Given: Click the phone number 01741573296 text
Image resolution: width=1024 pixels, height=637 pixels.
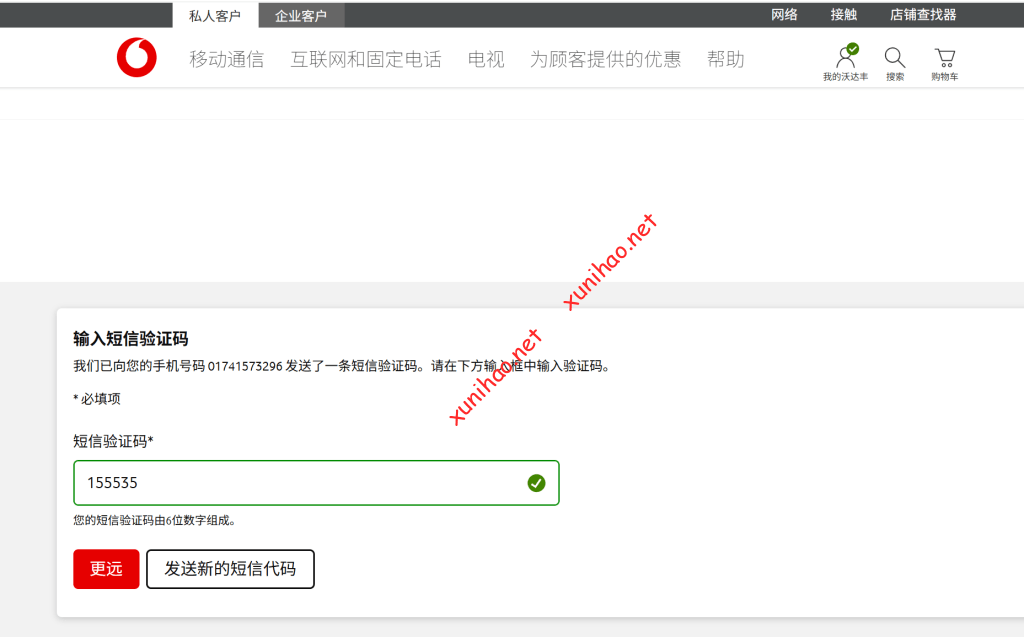Looking at the screenshot, I should click(245, 366).
